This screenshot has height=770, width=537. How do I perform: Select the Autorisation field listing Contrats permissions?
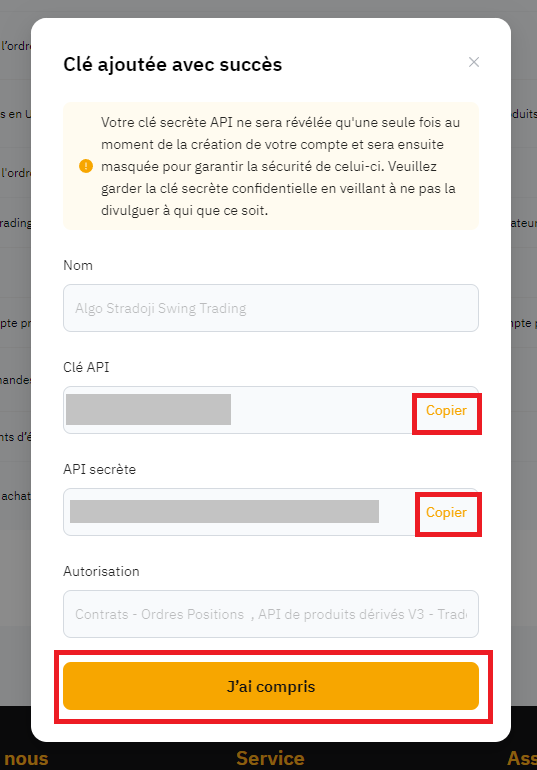click(x=271, y=614)
